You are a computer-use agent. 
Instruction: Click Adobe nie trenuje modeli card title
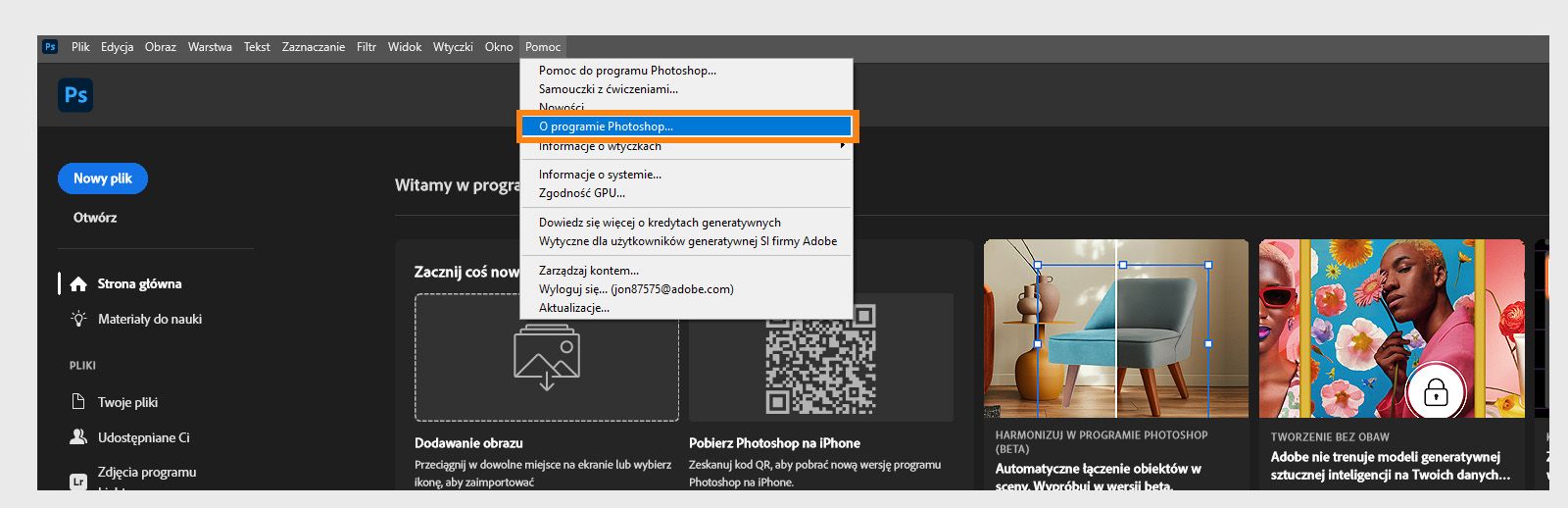1390,466
